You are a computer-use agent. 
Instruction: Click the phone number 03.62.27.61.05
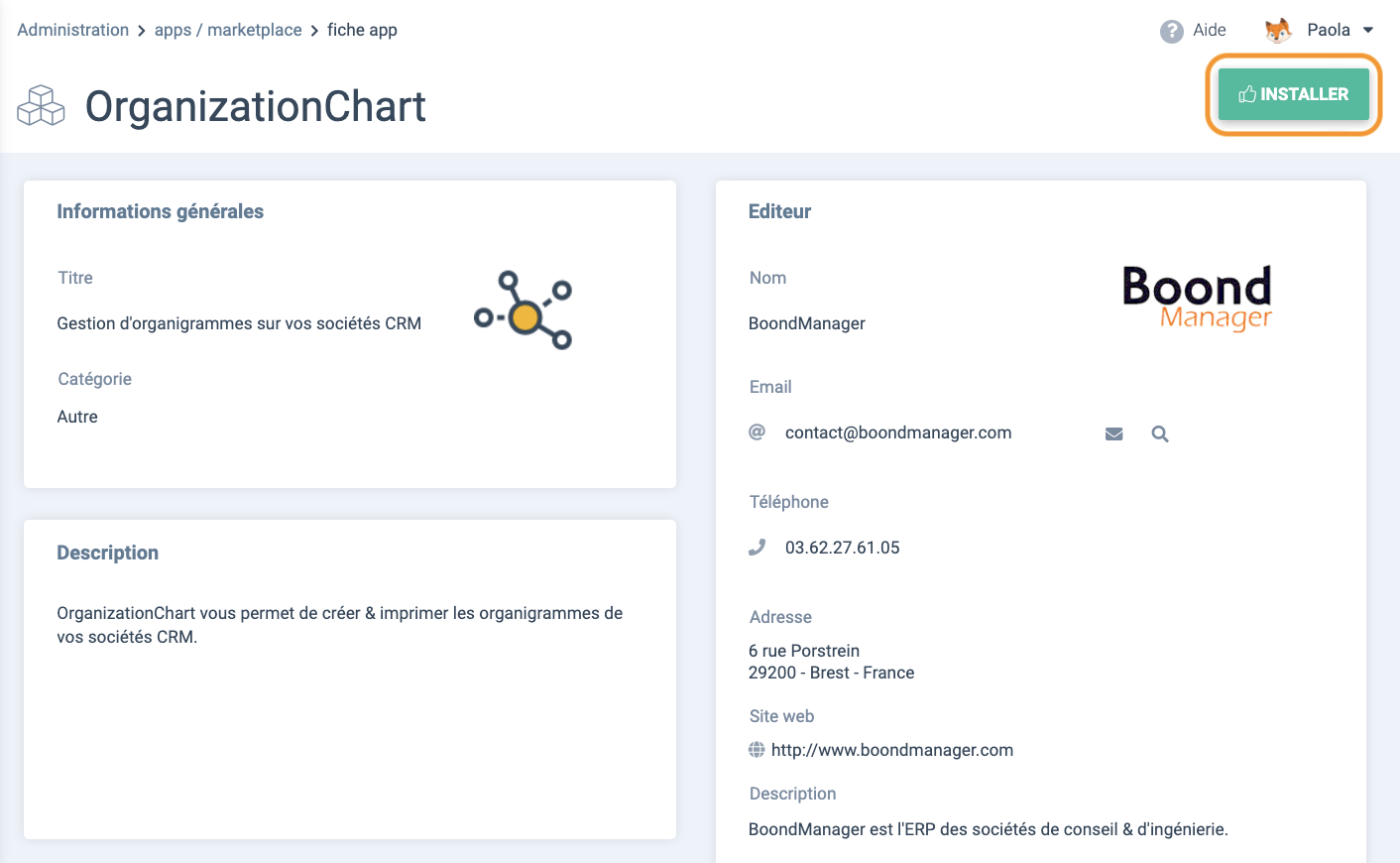tap(843, 548)
